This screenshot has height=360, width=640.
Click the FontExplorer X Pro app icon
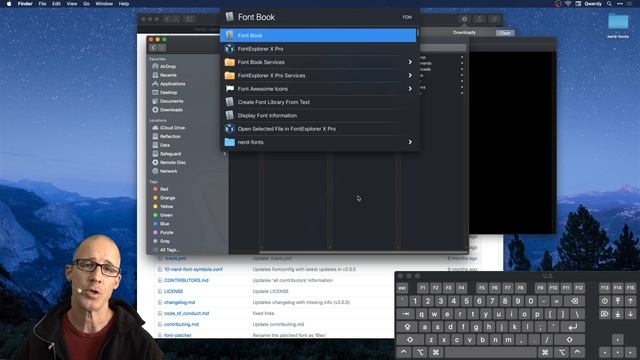pyautogui.click(x=229, y=49)
